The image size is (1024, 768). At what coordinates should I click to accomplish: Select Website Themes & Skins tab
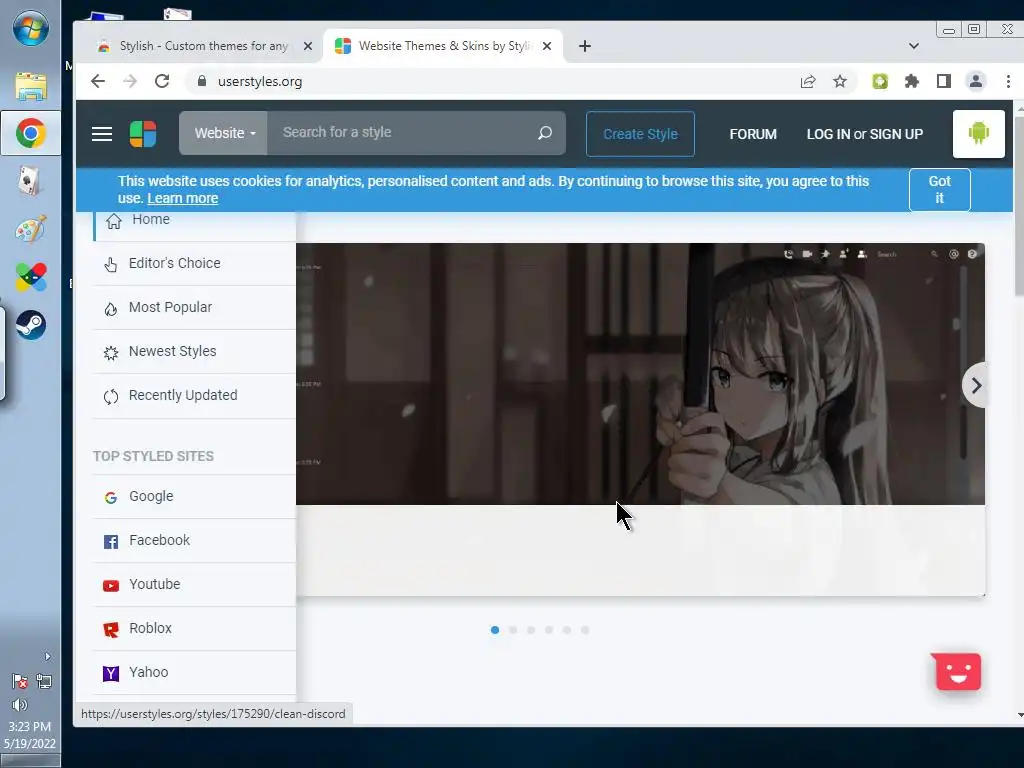444,46
